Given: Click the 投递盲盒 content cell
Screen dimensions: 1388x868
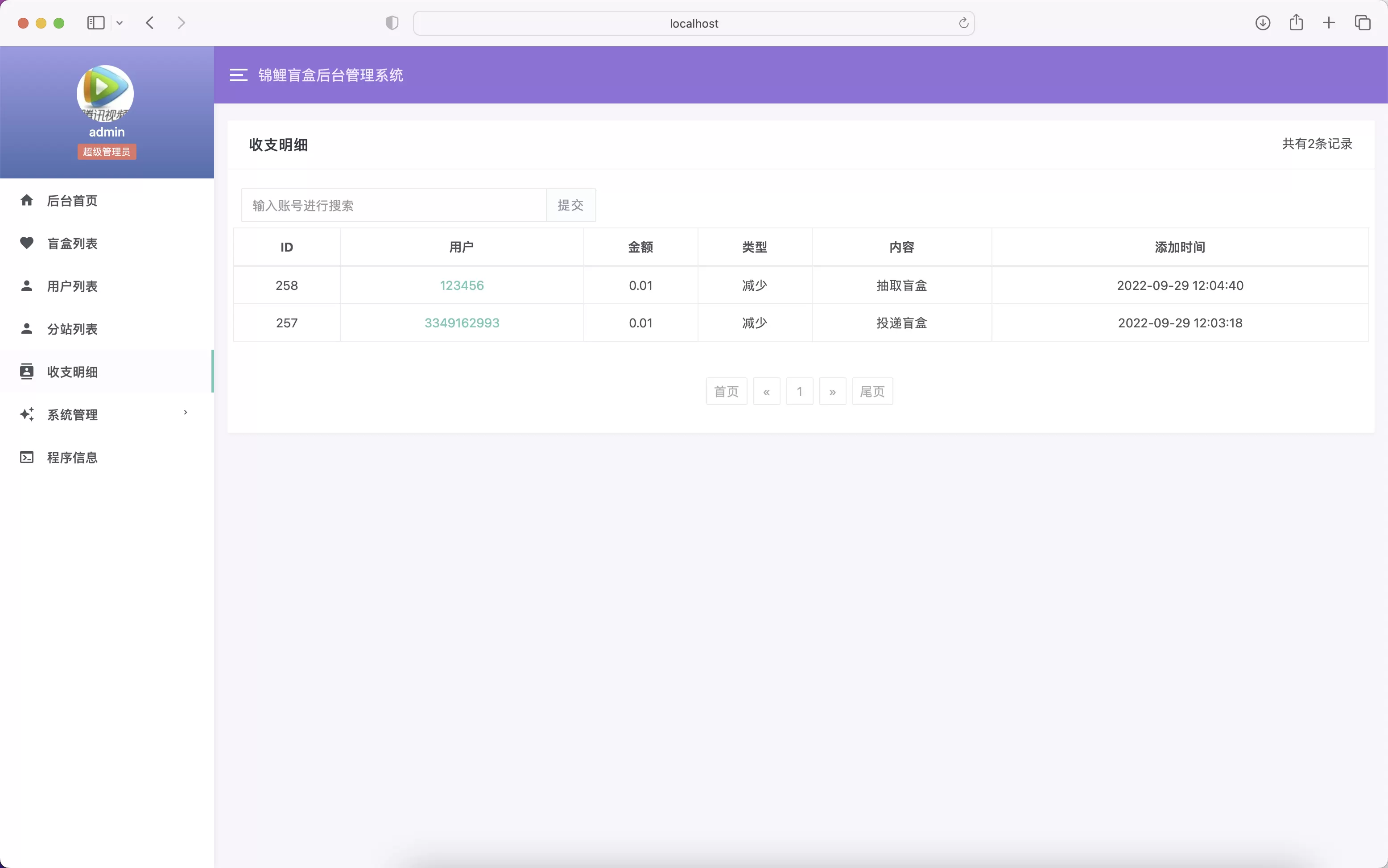Looking at the screenshot, I should click(x=901, y=322).
